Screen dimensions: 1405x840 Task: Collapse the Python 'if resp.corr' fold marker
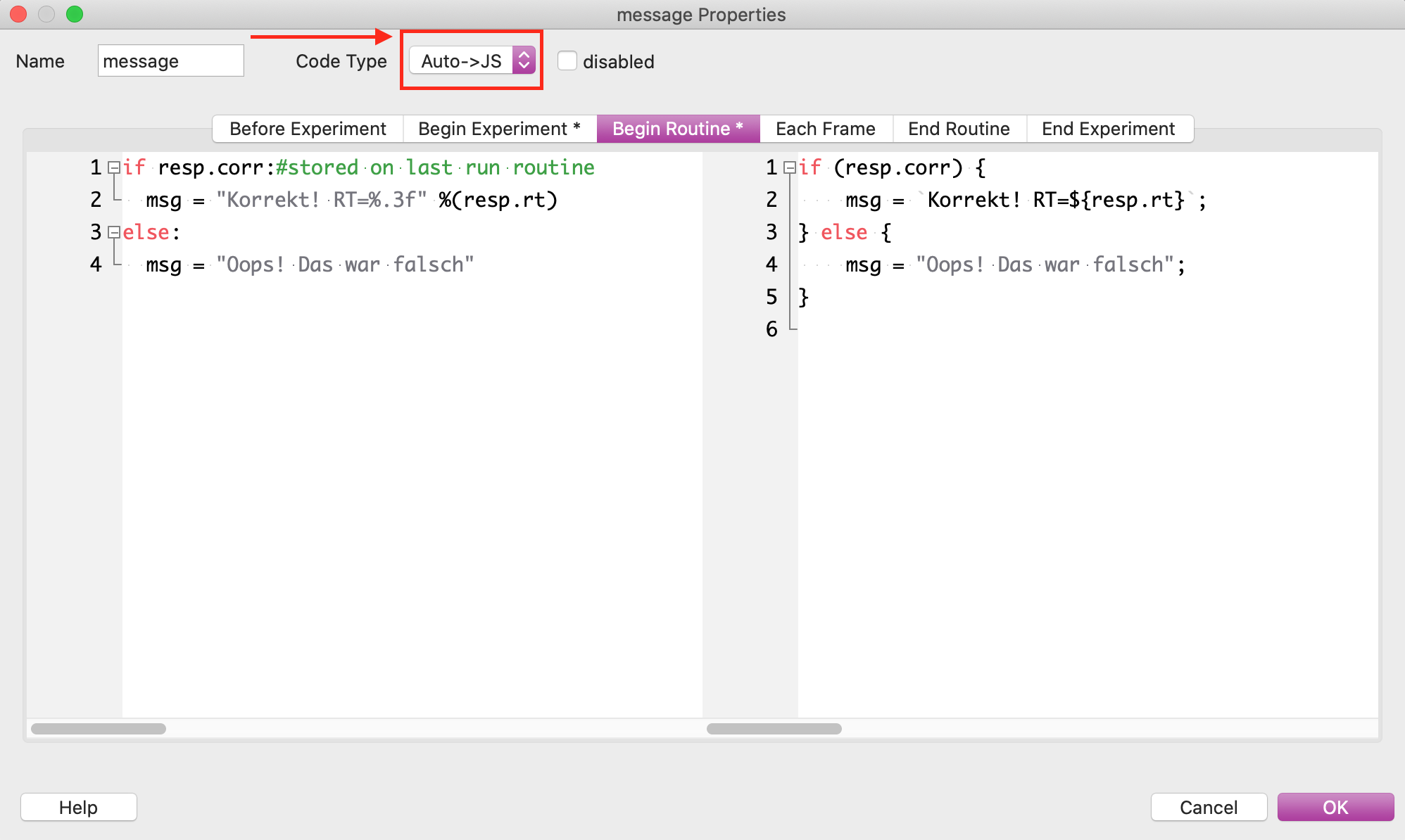click(x=114, y=167)
